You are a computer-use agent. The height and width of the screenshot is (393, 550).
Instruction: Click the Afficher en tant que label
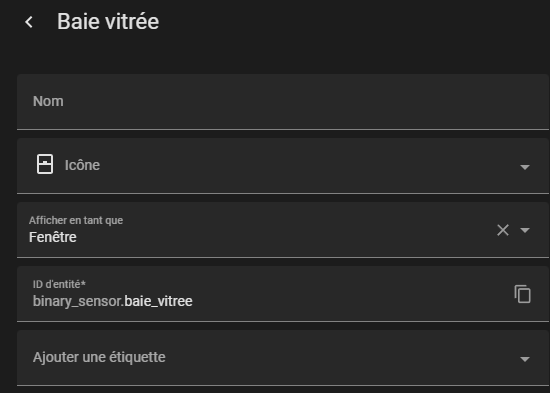(x=76, y=220)
